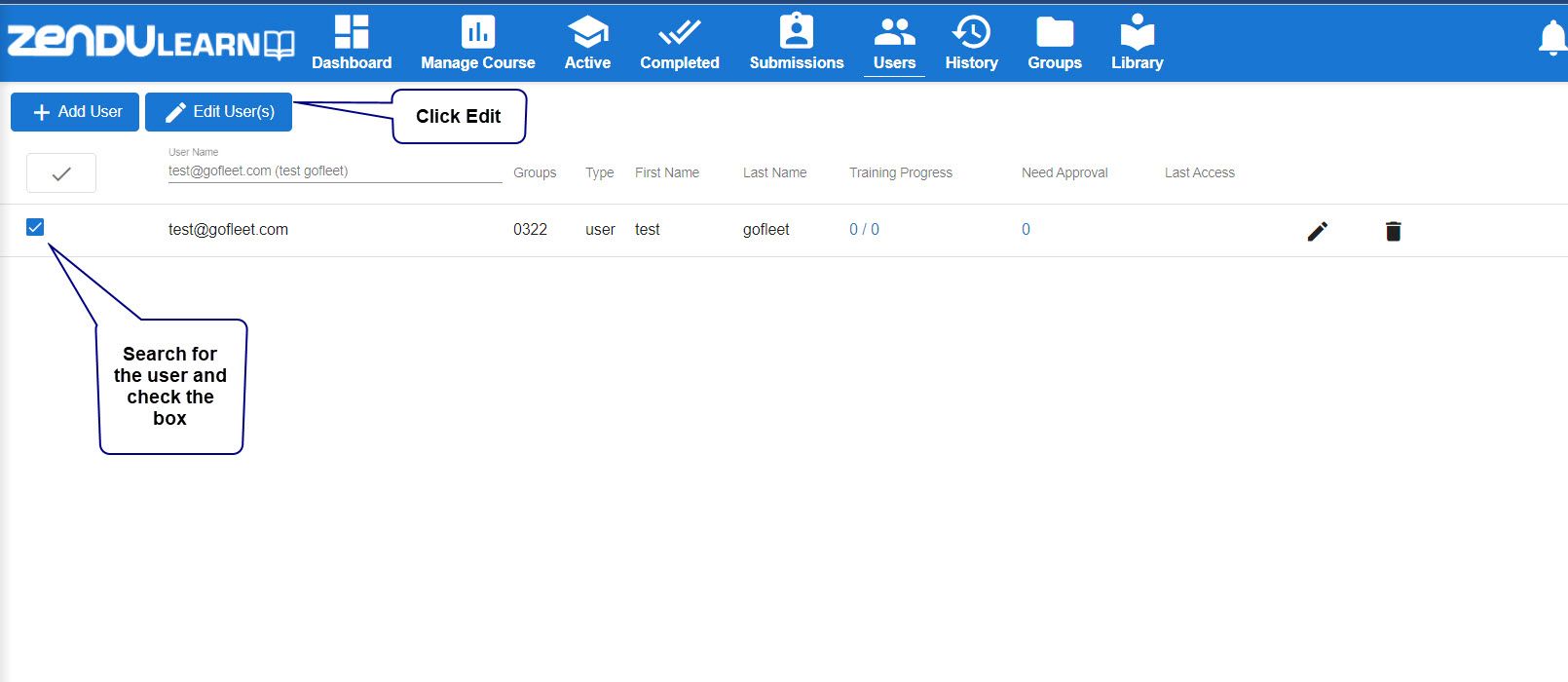The width and height of the screenshot is (1568, 682).
Task: Open Manage Course chart icon
Action: (x=477, y=31)
